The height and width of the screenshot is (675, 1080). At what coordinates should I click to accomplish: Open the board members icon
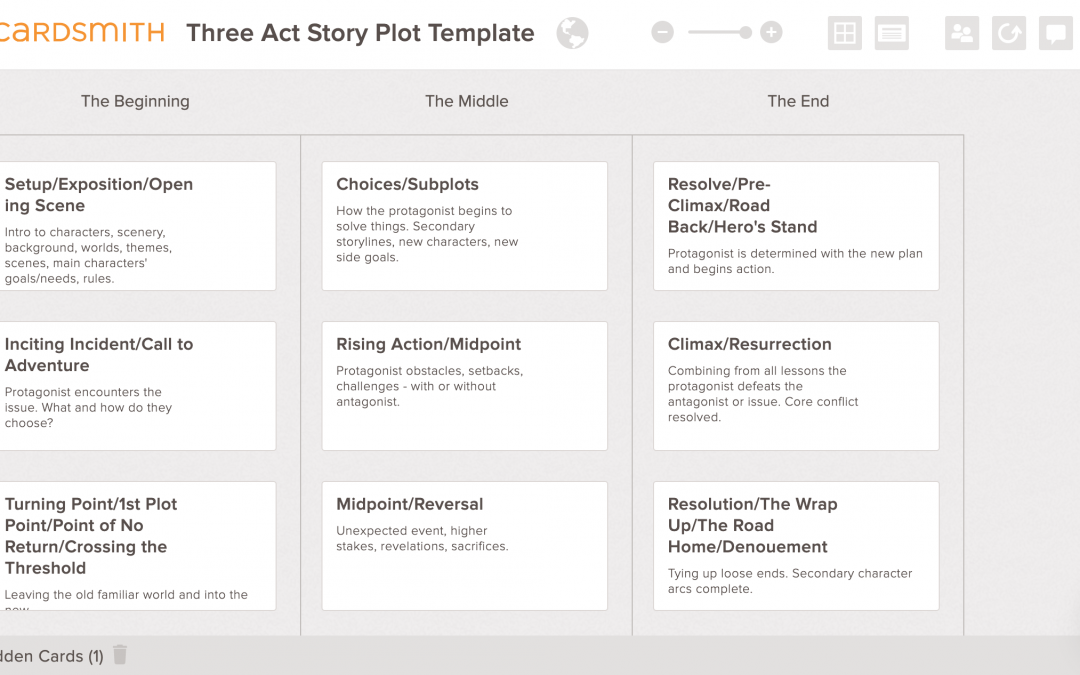click(x=962, y=33)
